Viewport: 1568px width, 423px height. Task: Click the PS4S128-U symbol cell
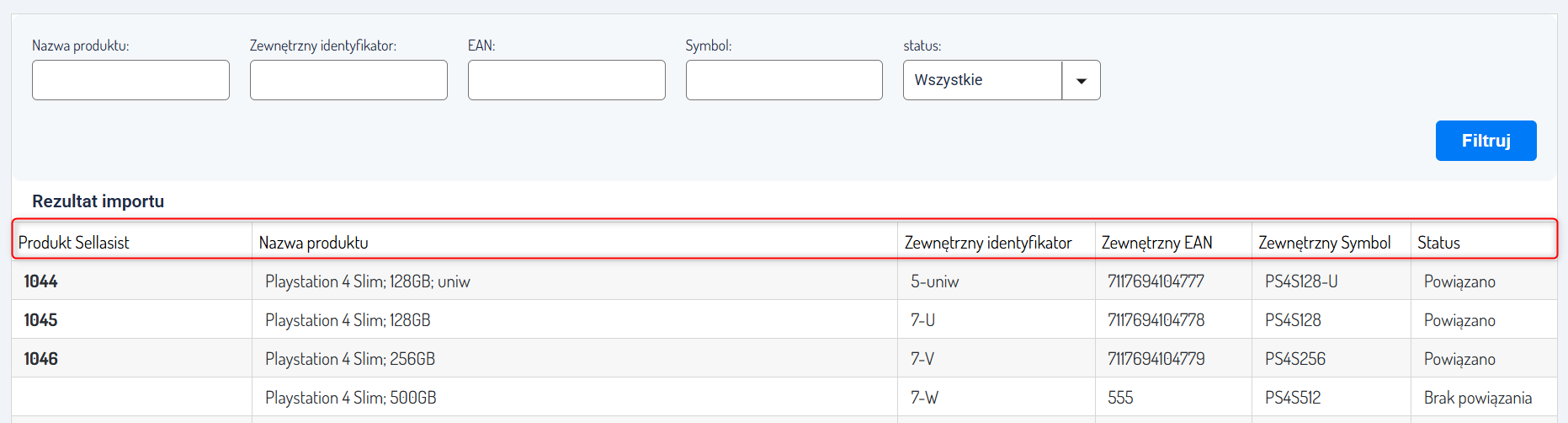[1301, 281]
